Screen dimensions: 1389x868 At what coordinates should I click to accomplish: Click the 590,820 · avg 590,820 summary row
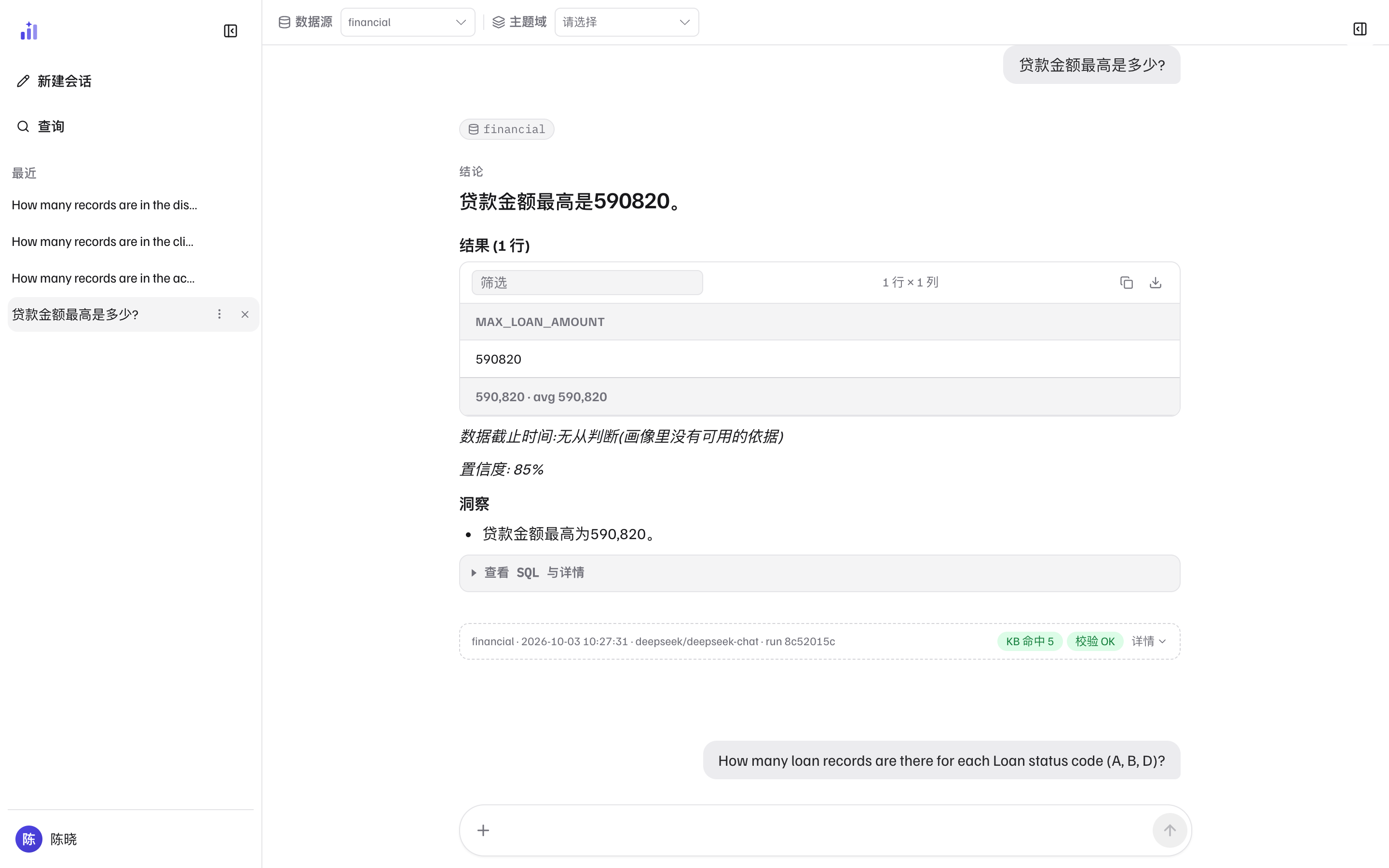click(x=819, y=397)
